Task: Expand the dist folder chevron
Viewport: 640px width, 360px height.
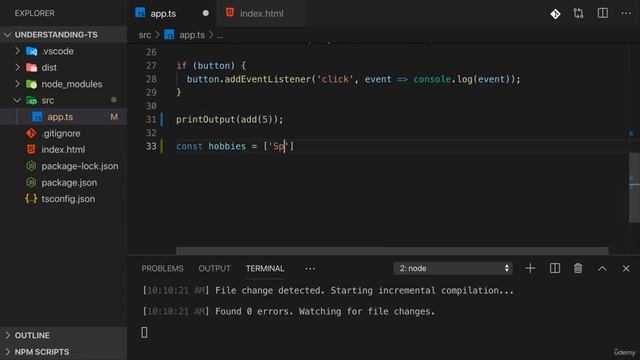Action: (18, 67)
